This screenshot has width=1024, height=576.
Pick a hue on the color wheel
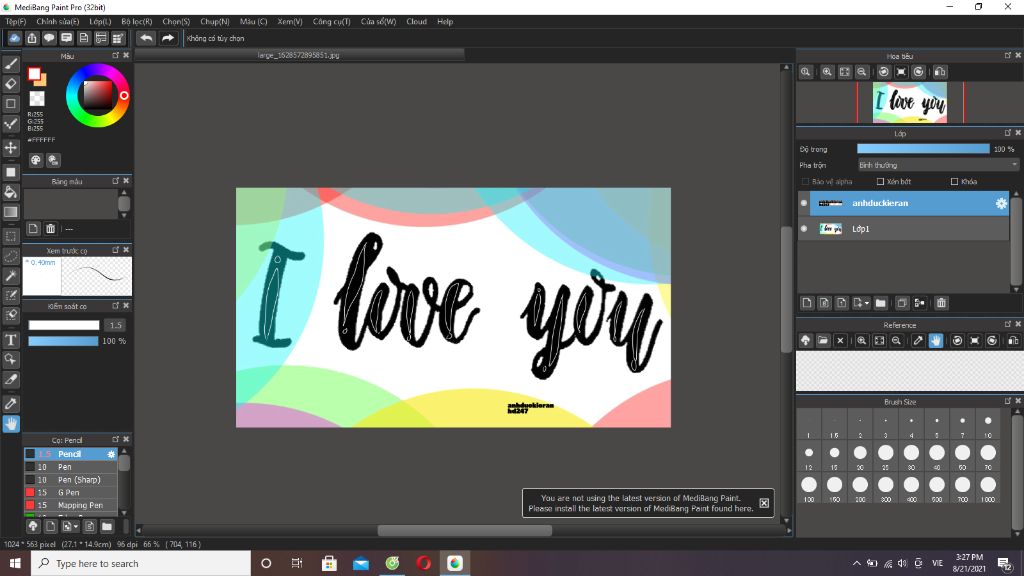click(97, 95)
